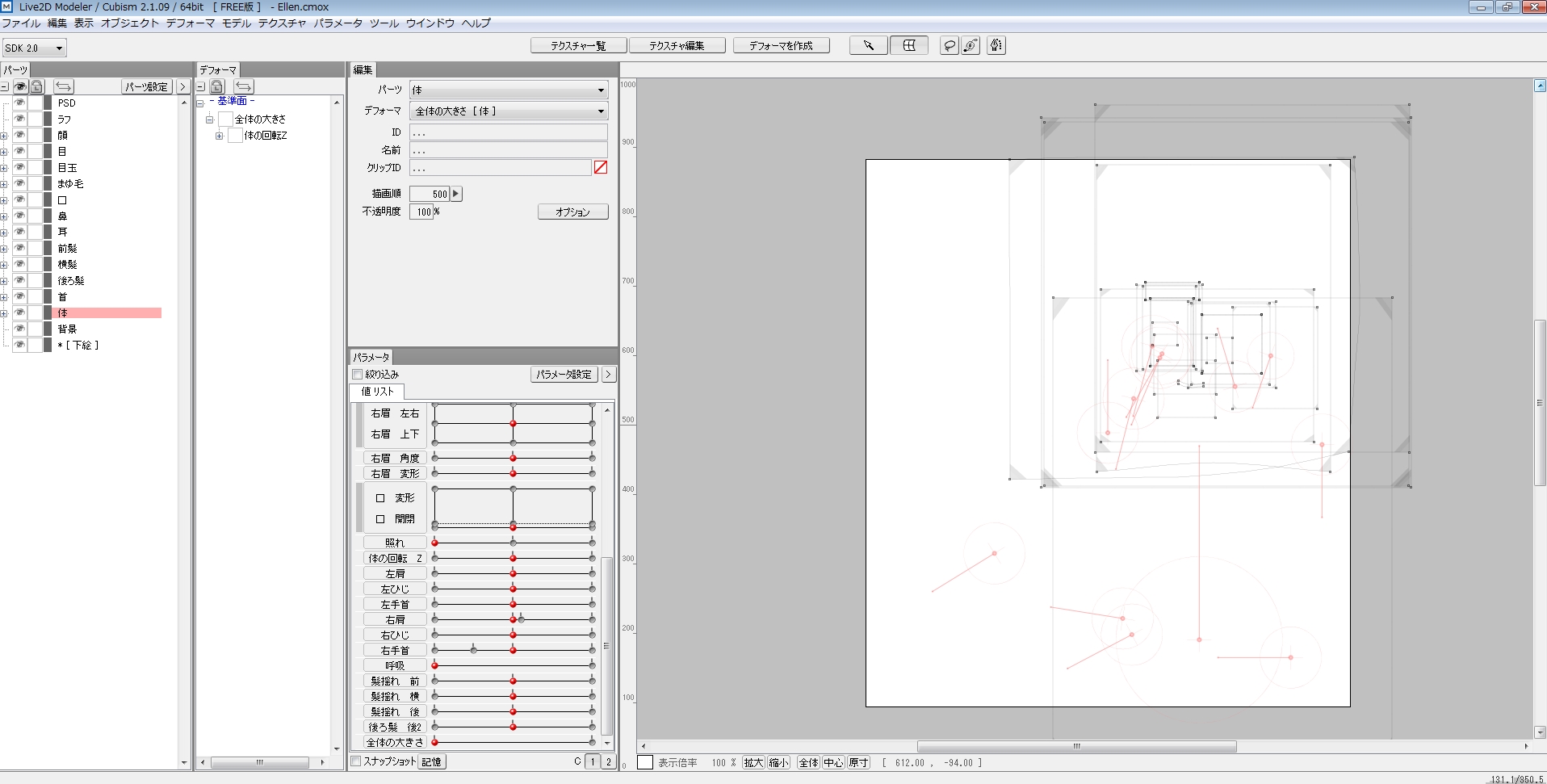1547x784 pixels.
Task: Collapse all in the deformer panel with minus icon
Action: click(x=201, y=86)
